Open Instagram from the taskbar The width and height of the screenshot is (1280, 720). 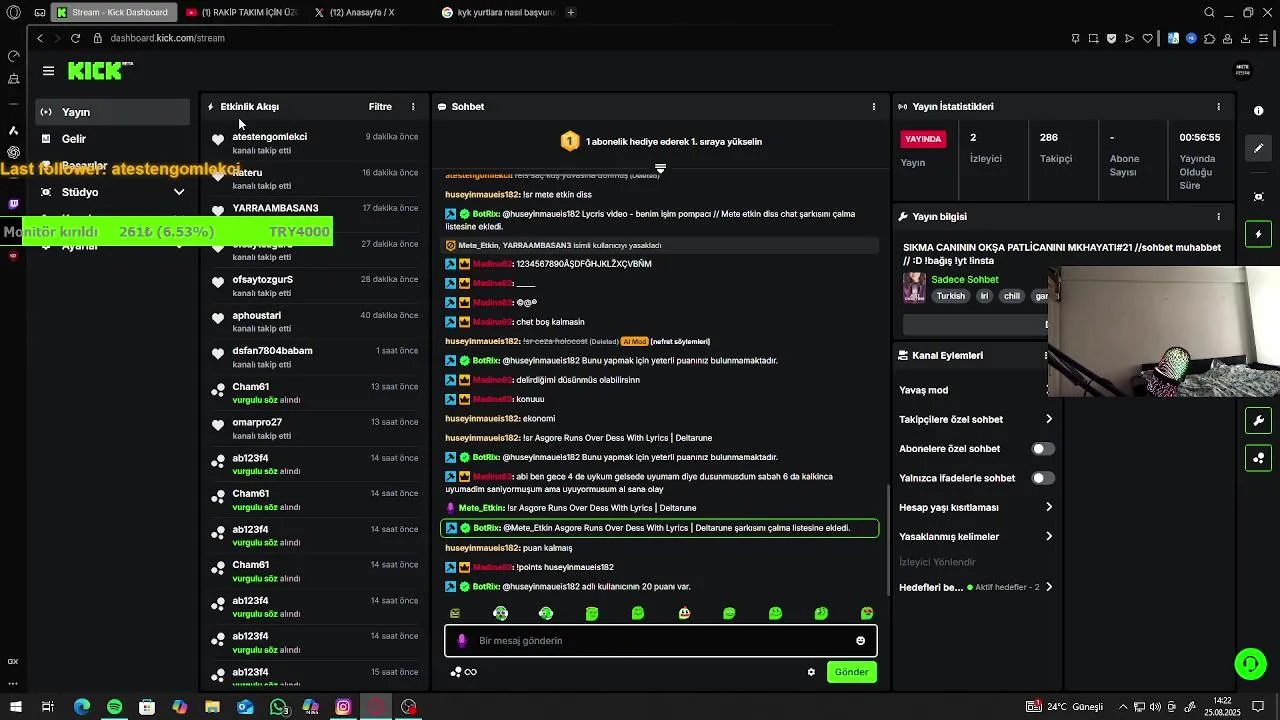pos(343,707)
